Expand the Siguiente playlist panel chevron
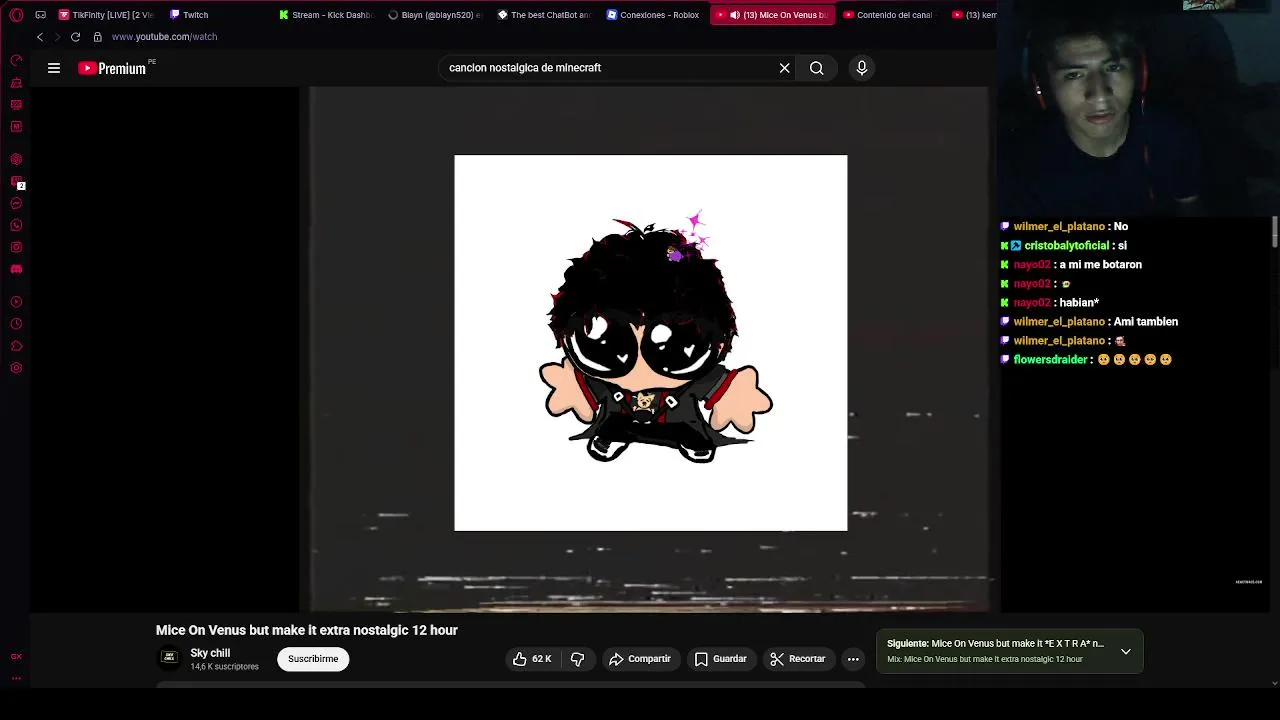The height and width of the screenshot is (720, 1280). 1126,652
